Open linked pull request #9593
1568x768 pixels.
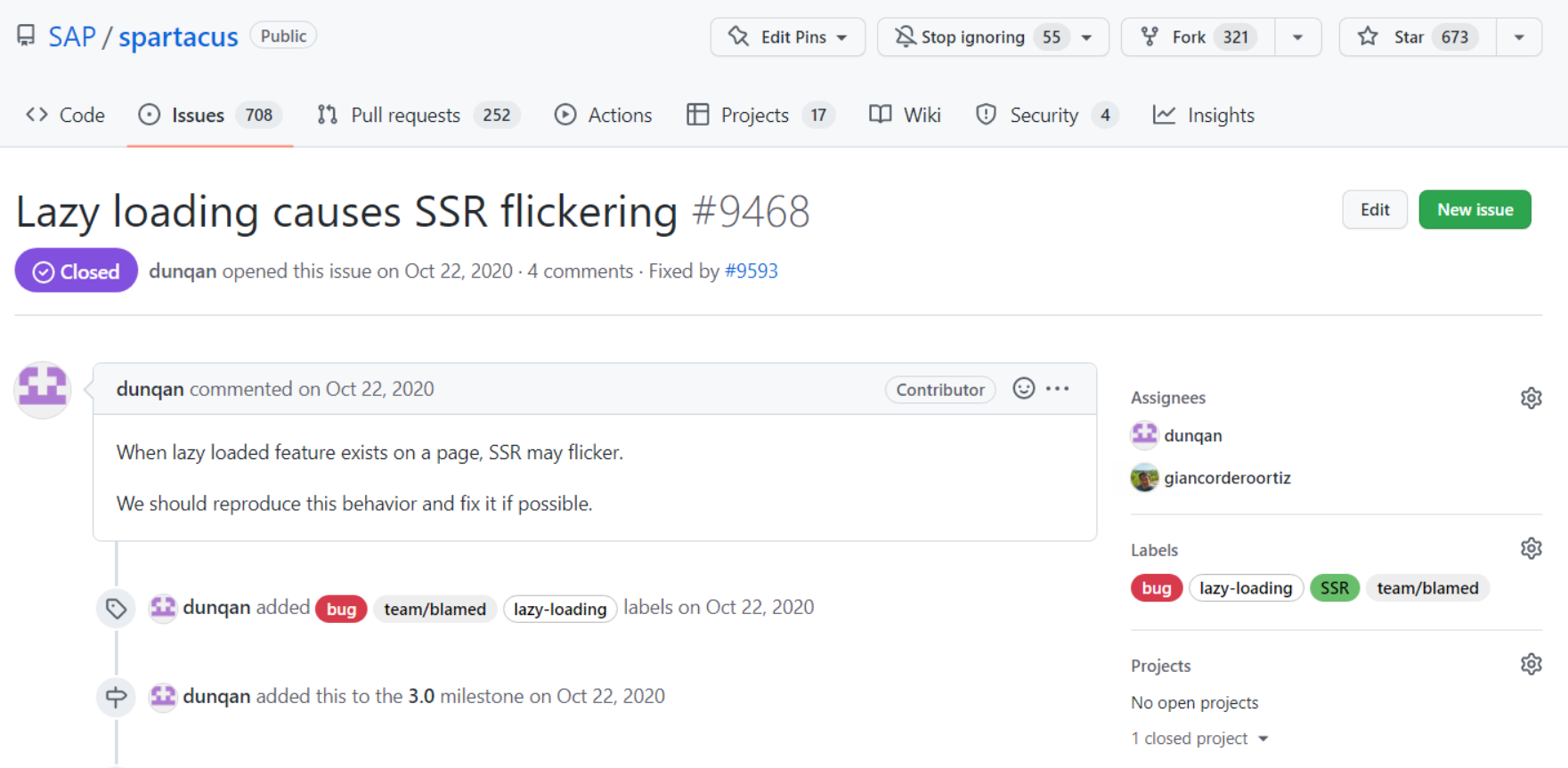[x=751, y=271]
